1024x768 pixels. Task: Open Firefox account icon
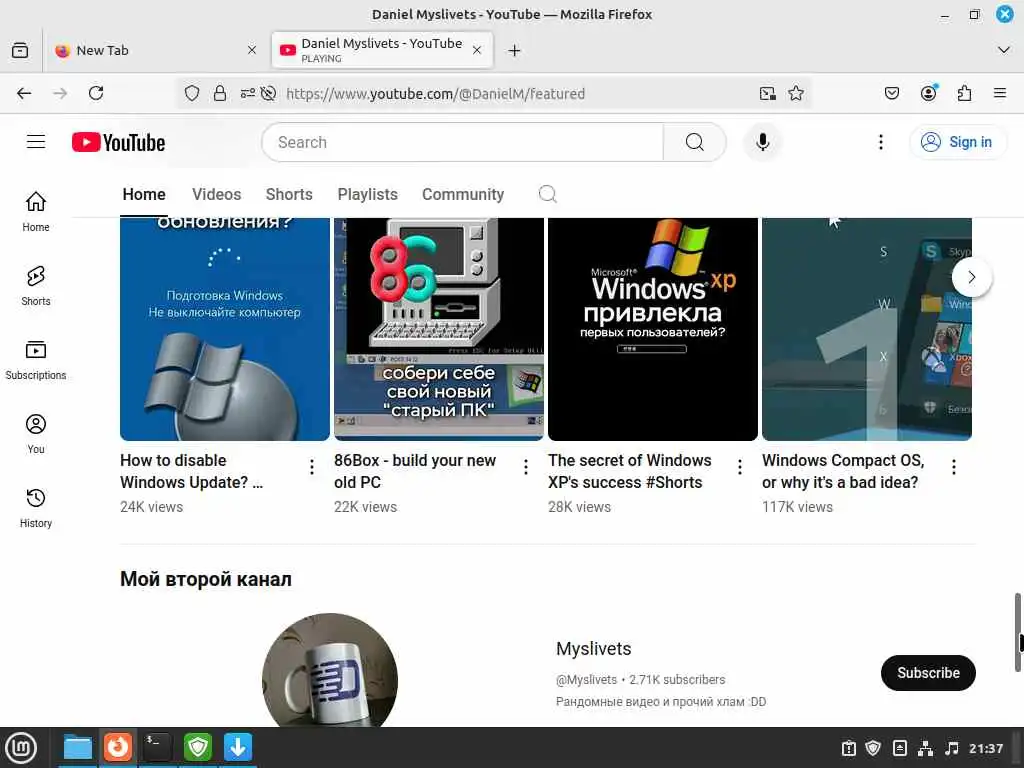(928, 93)
